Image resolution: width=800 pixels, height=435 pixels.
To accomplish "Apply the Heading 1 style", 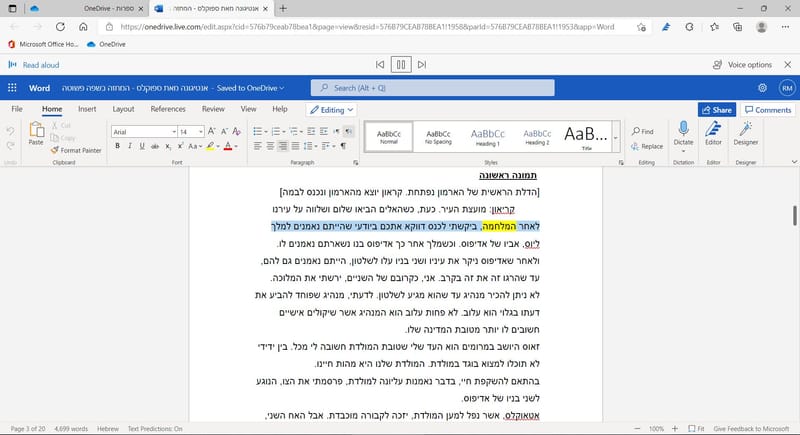I will tap(488, 137).
